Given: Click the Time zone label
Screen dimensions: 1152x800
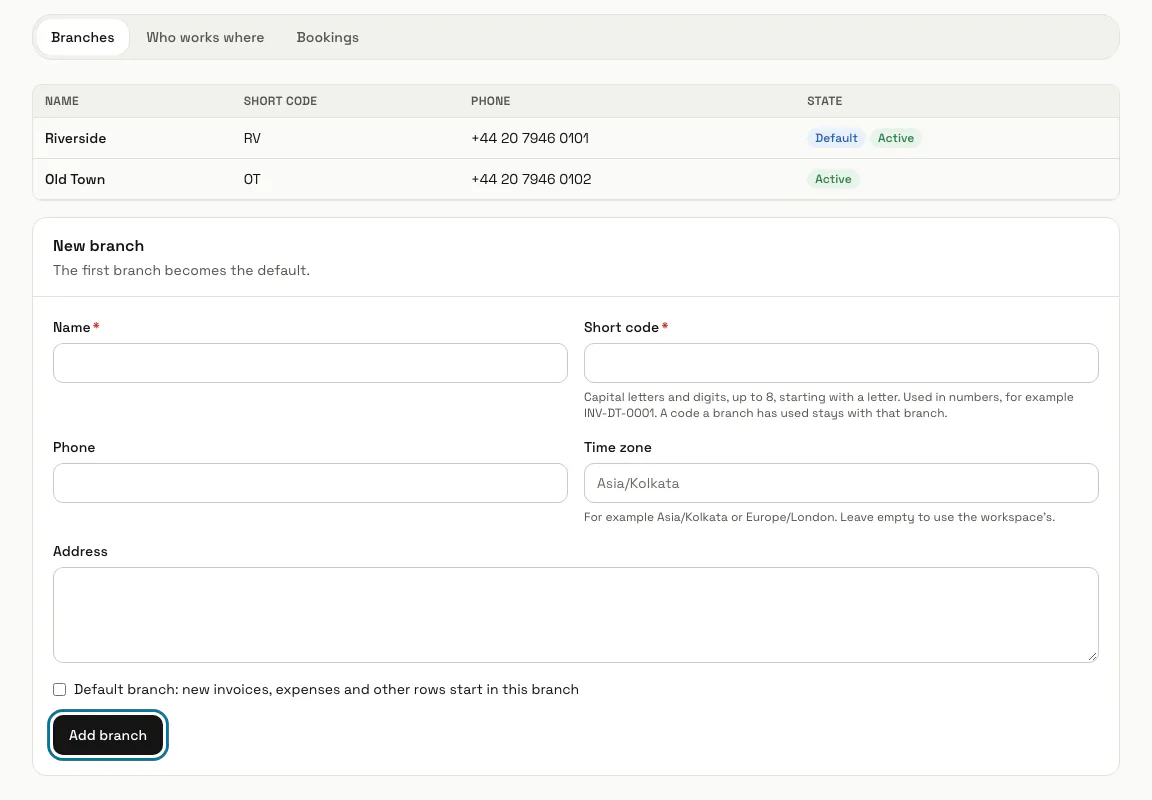Looking at the screenshot, I should [617, 447].
